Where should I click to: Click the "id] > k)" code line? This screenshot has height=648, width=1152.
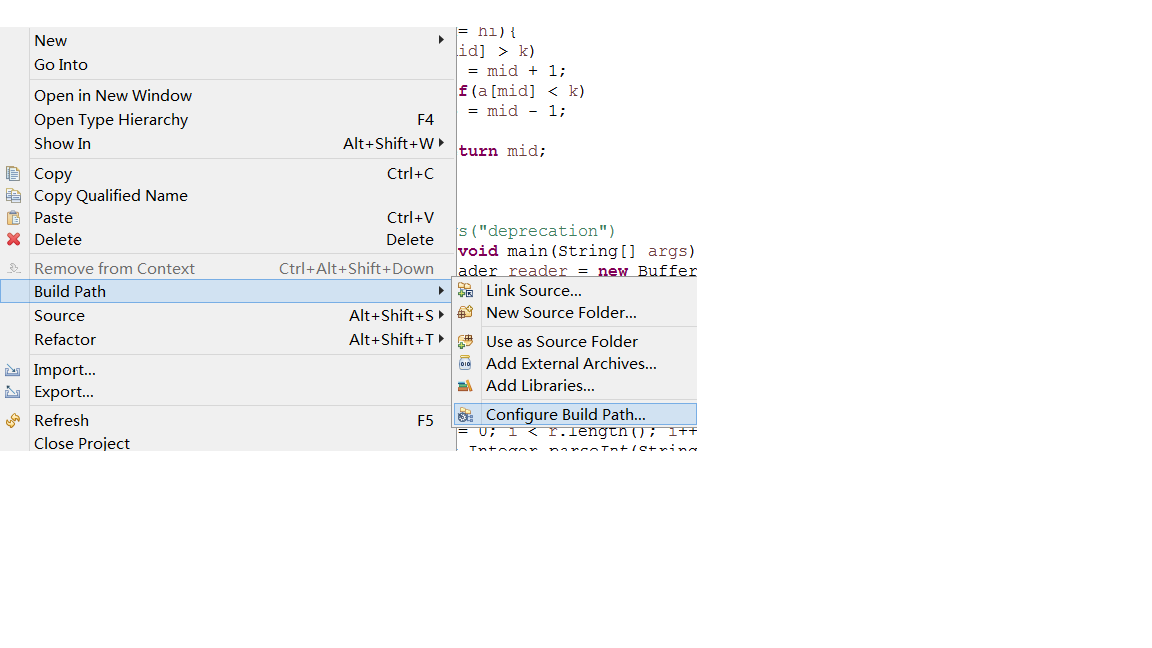497,51
